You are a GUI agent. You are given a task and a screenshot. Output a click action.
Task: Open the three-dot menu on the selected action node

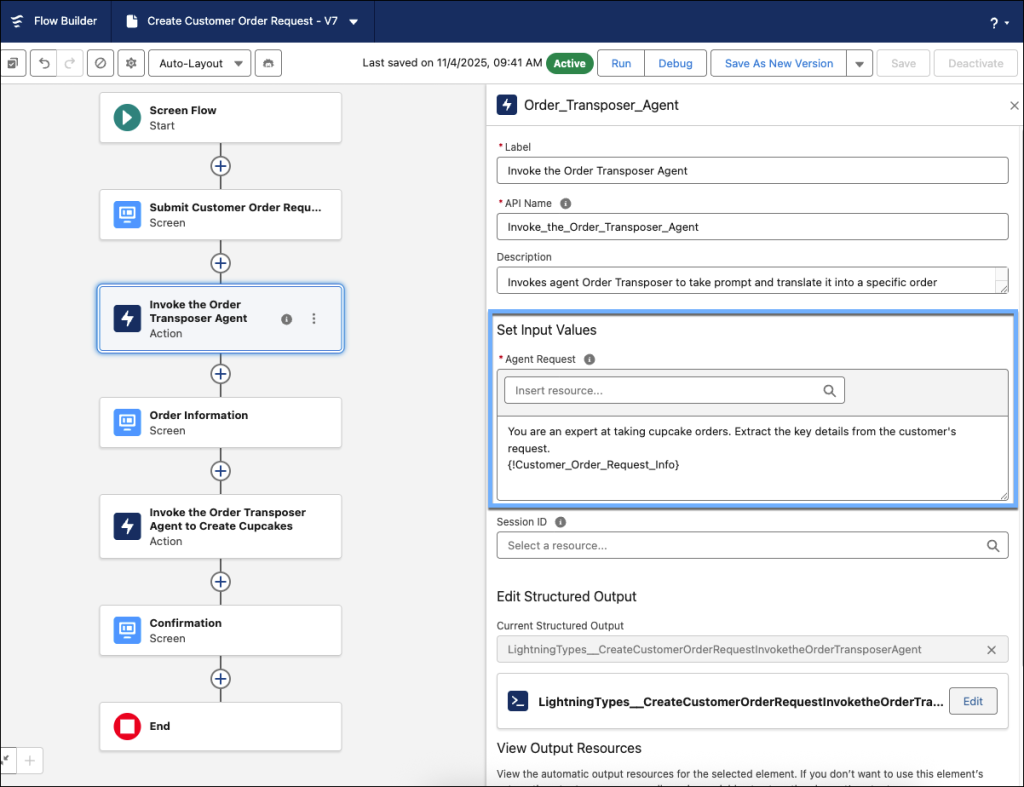point(314,319)
